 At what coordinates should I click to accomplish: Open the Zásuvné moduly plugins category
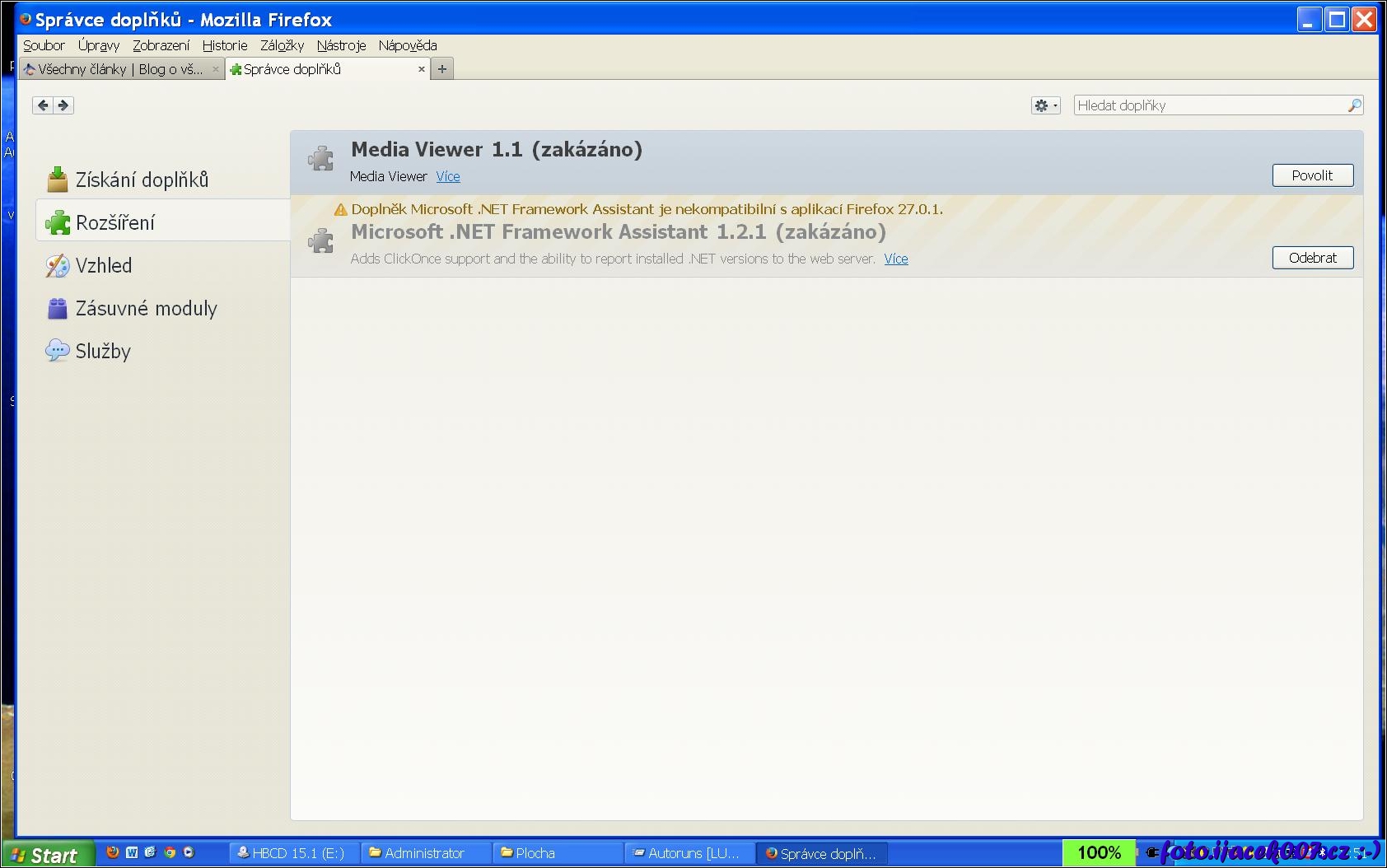click(x=146, y=308)
